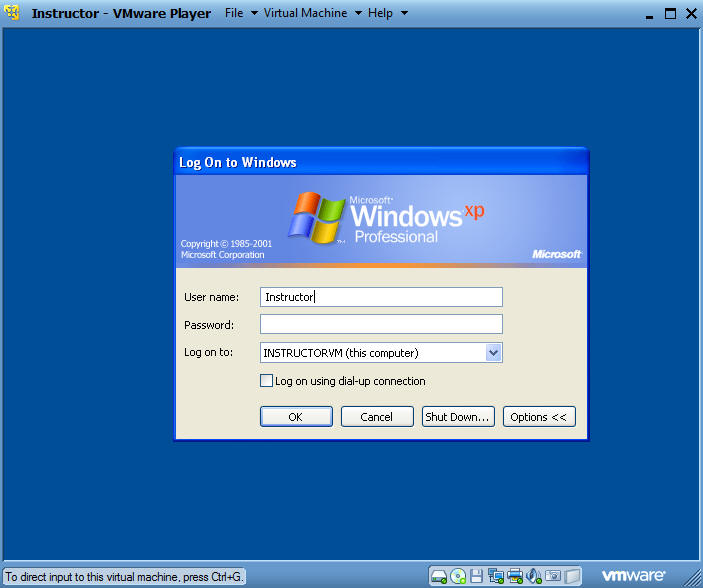The image size is (703, 588).
Task: Expand the Virtual Machine menu arrow
Action: pos(358,13)
